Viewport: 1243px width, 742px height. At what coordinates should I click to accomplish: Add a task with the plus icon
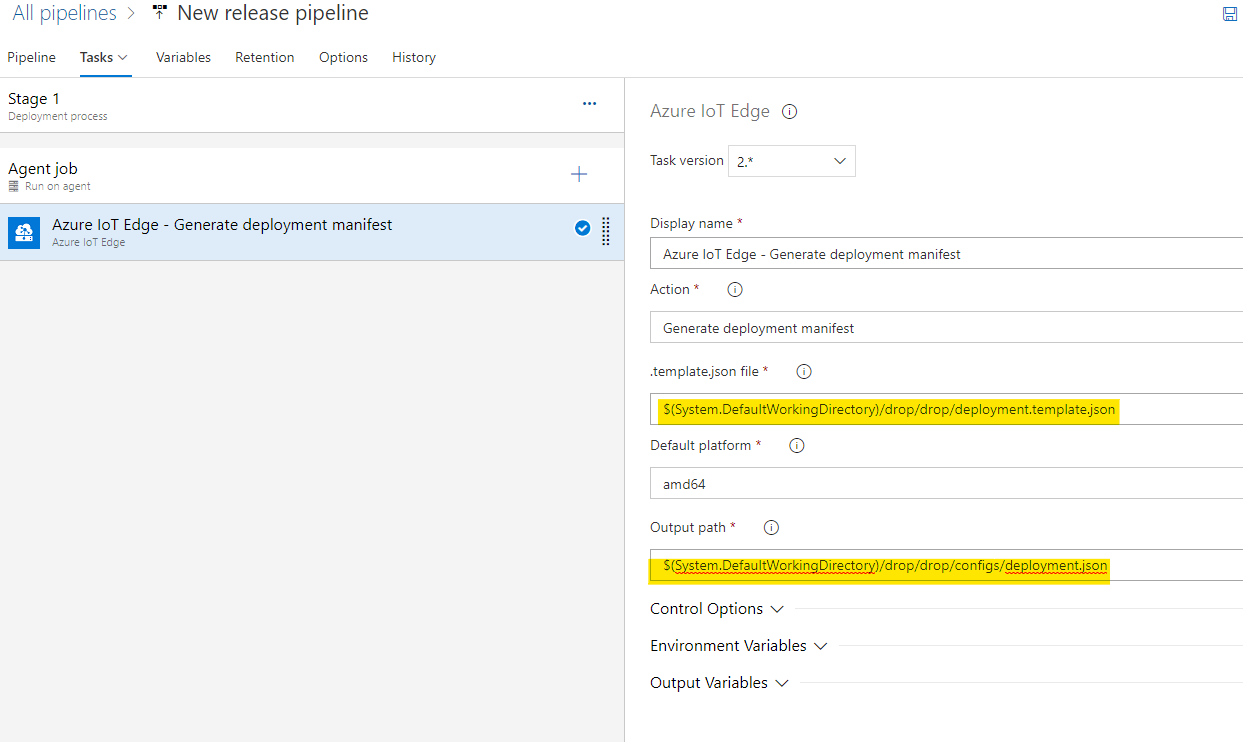coord(578,175)
